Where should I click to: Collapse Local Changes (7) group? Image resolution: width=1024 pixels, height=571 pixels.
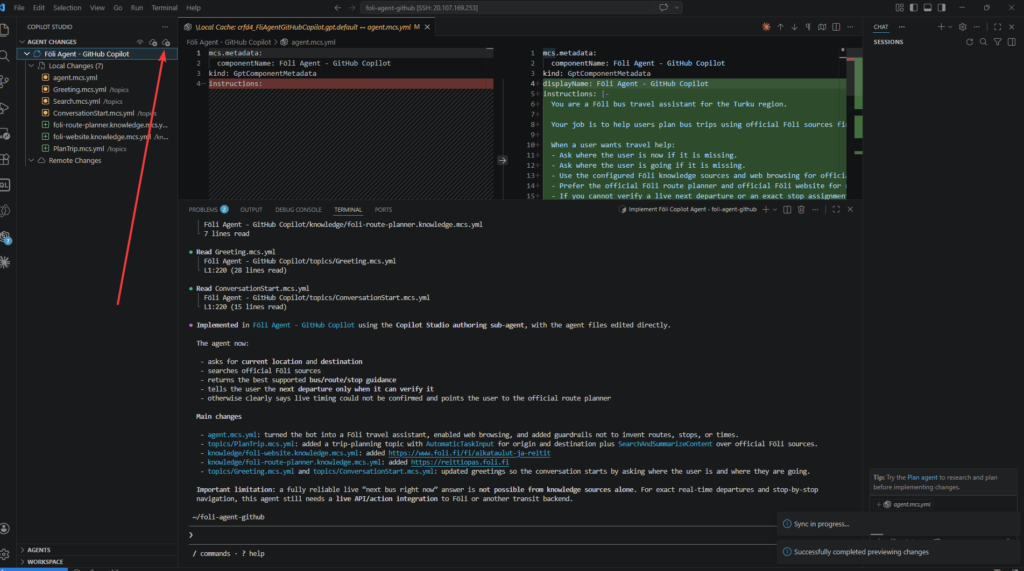click(31, 66)
